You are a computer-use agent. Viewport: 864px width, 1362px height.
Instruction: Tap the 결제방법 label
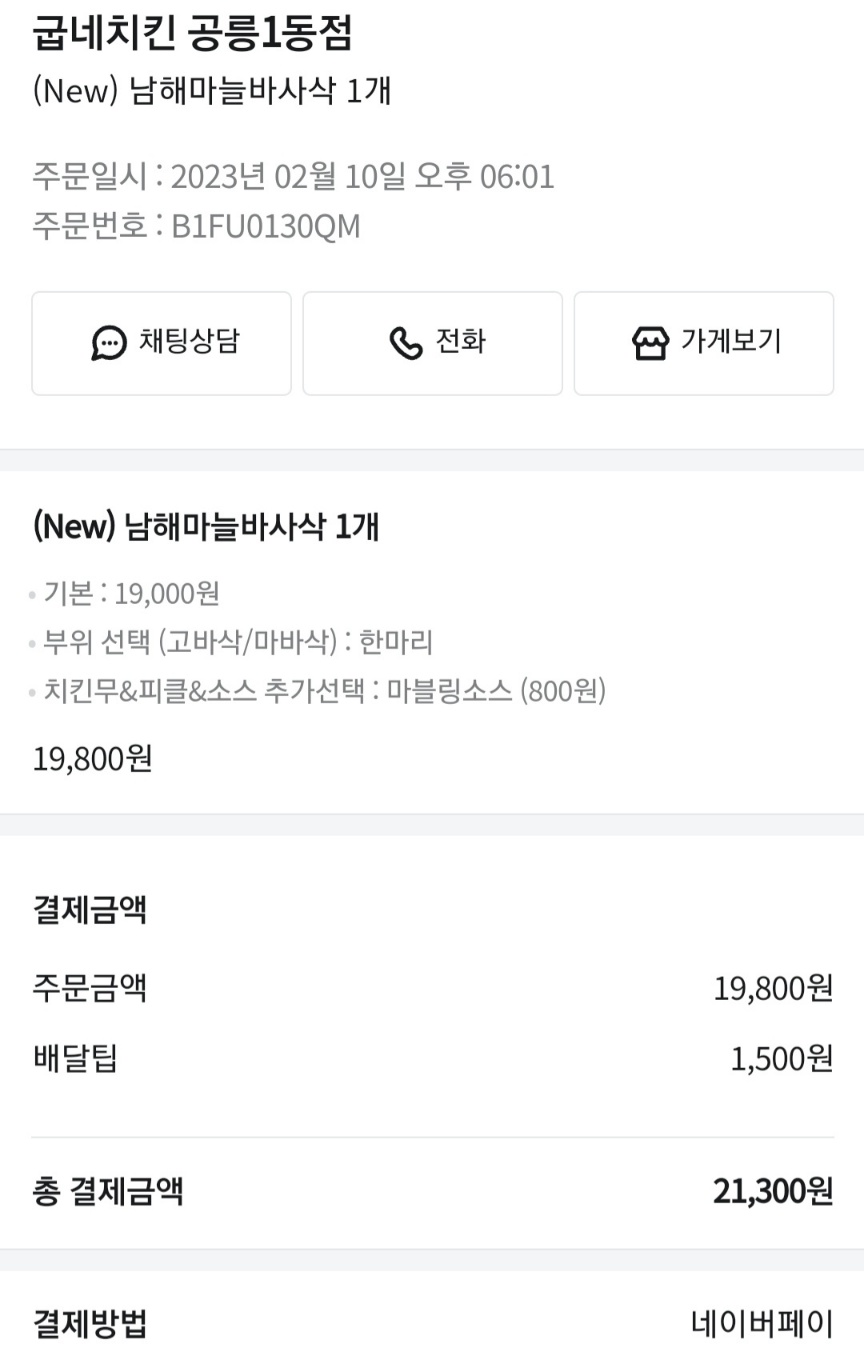pyautogui.click(x=90, y=1325)
